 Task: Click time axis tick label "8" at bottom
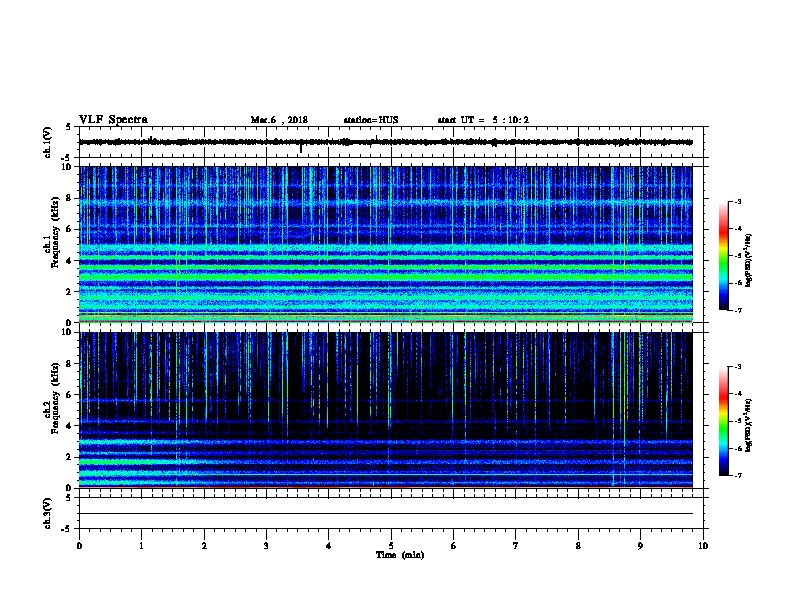tap(578, 545)
